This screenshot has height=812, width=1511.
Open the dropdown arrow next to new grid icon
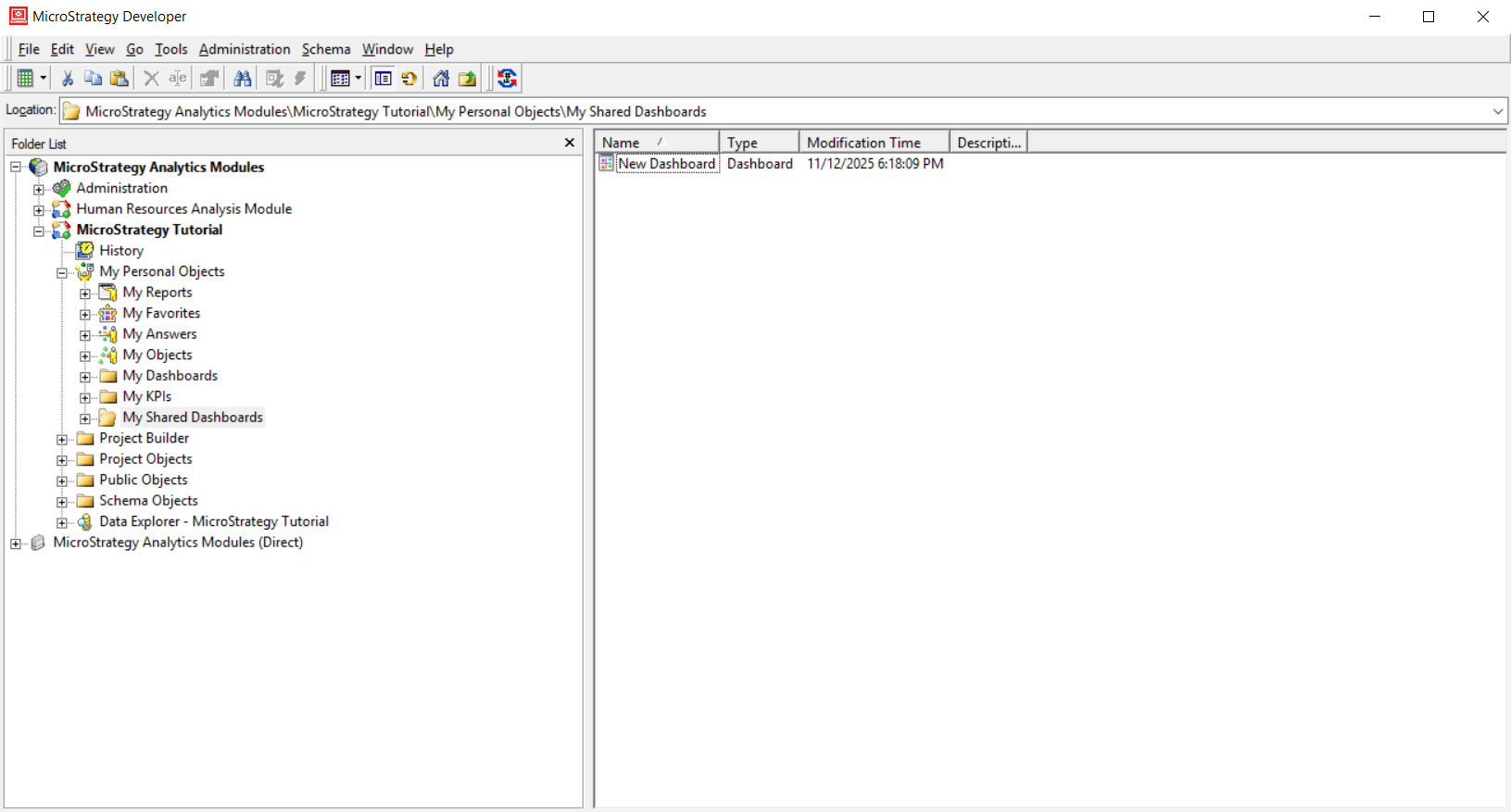pyautogui.click(x=43, y=79)
